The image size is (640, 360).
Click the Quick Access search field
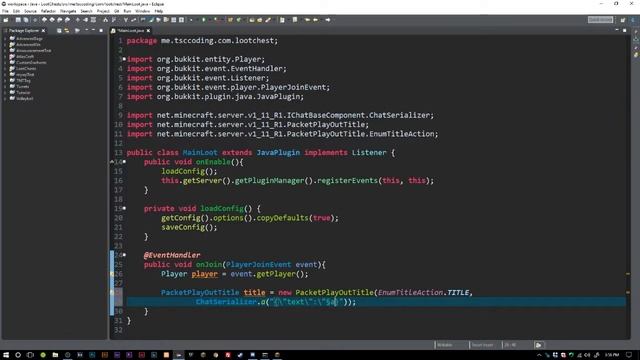tap(600, 20)
